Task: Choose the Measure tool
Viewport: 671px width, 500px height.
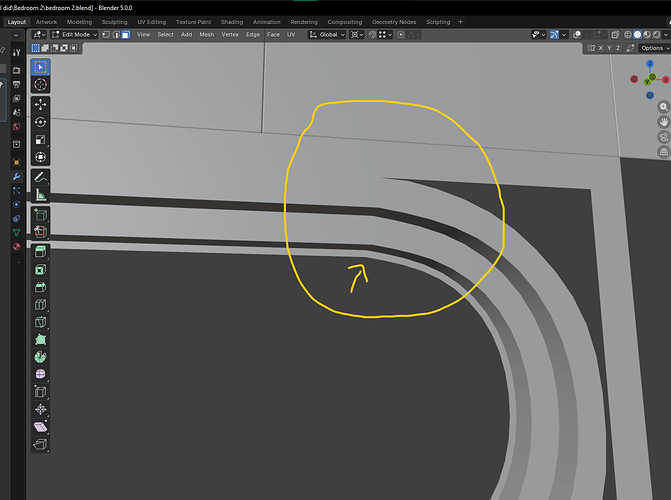Action: (x=41, y=195)
